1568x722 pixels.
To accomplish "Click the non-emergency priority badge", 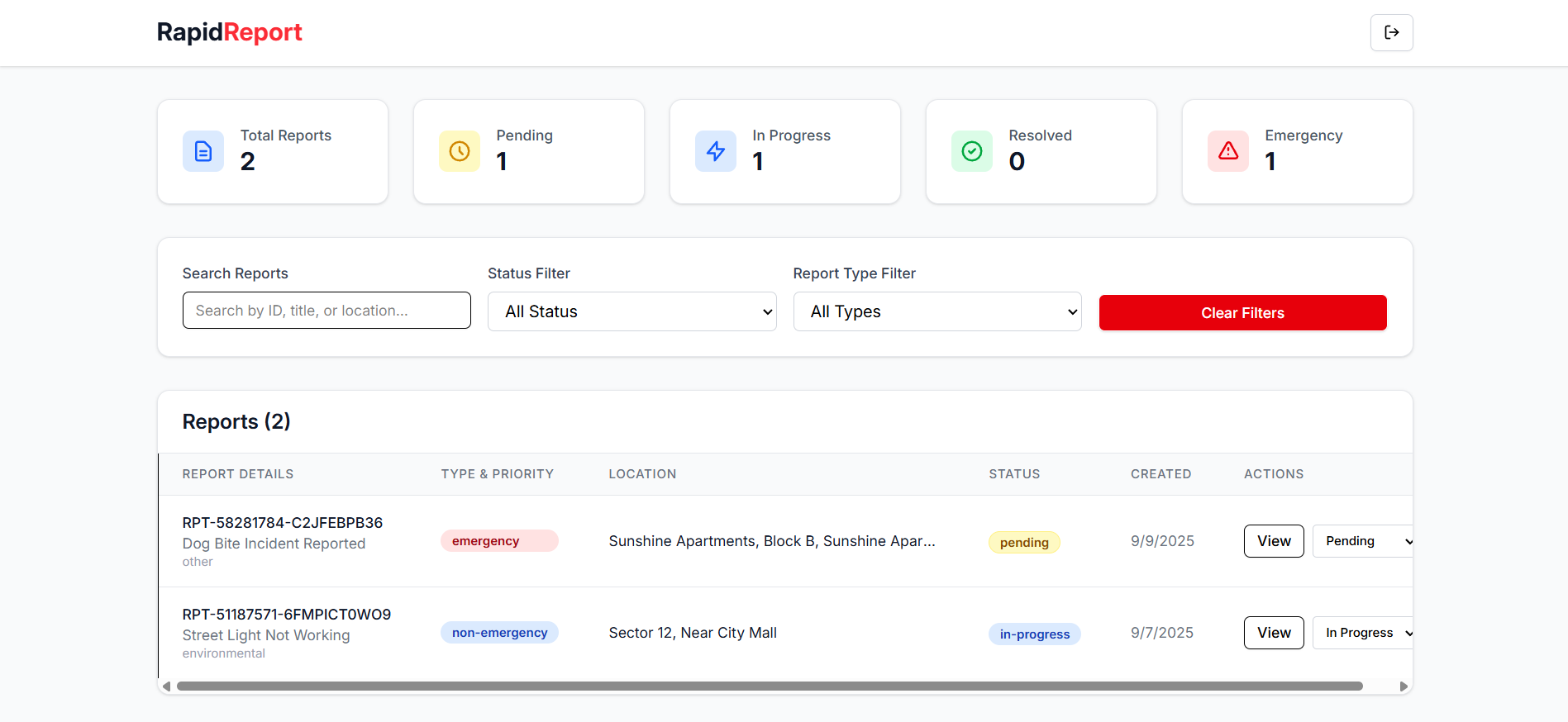I will (x=499, y=633).
